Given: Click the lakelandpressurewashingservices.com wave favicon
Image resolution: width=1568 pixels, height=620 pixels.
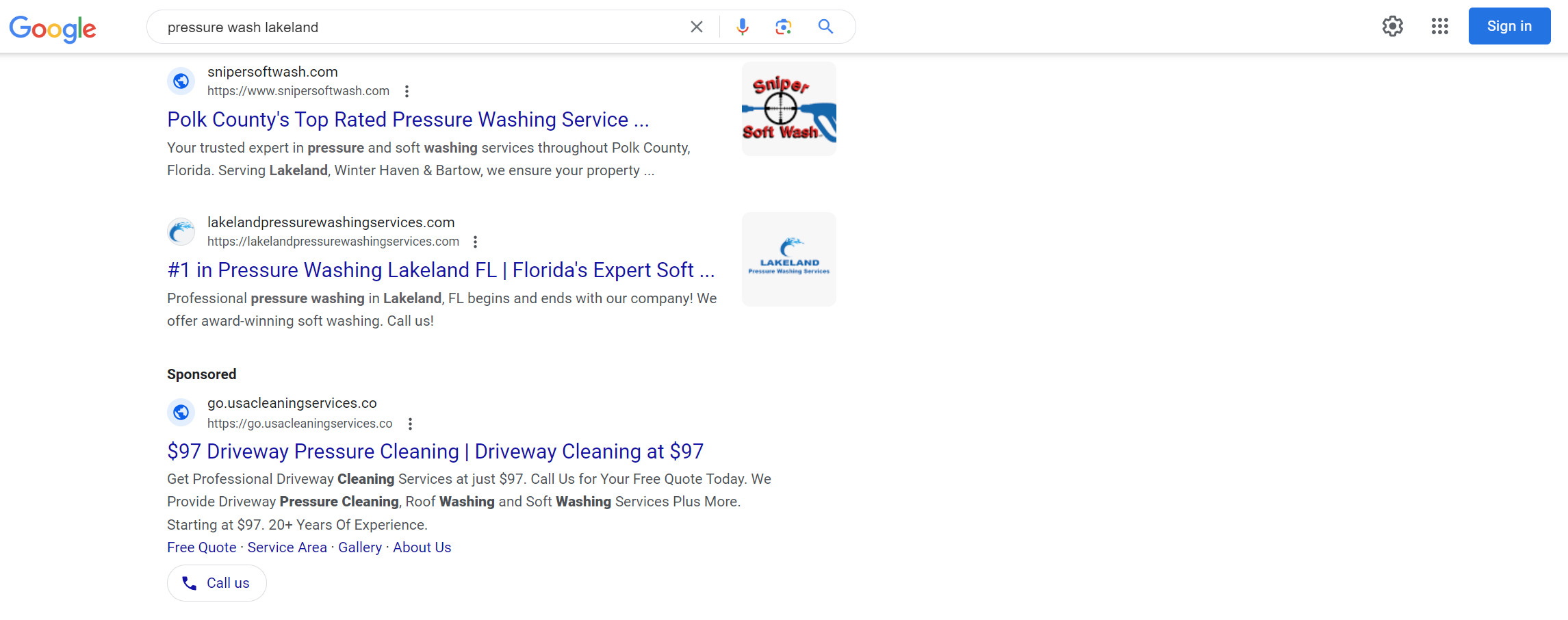Looking at the screenshot, I should [x=181, y=232].
